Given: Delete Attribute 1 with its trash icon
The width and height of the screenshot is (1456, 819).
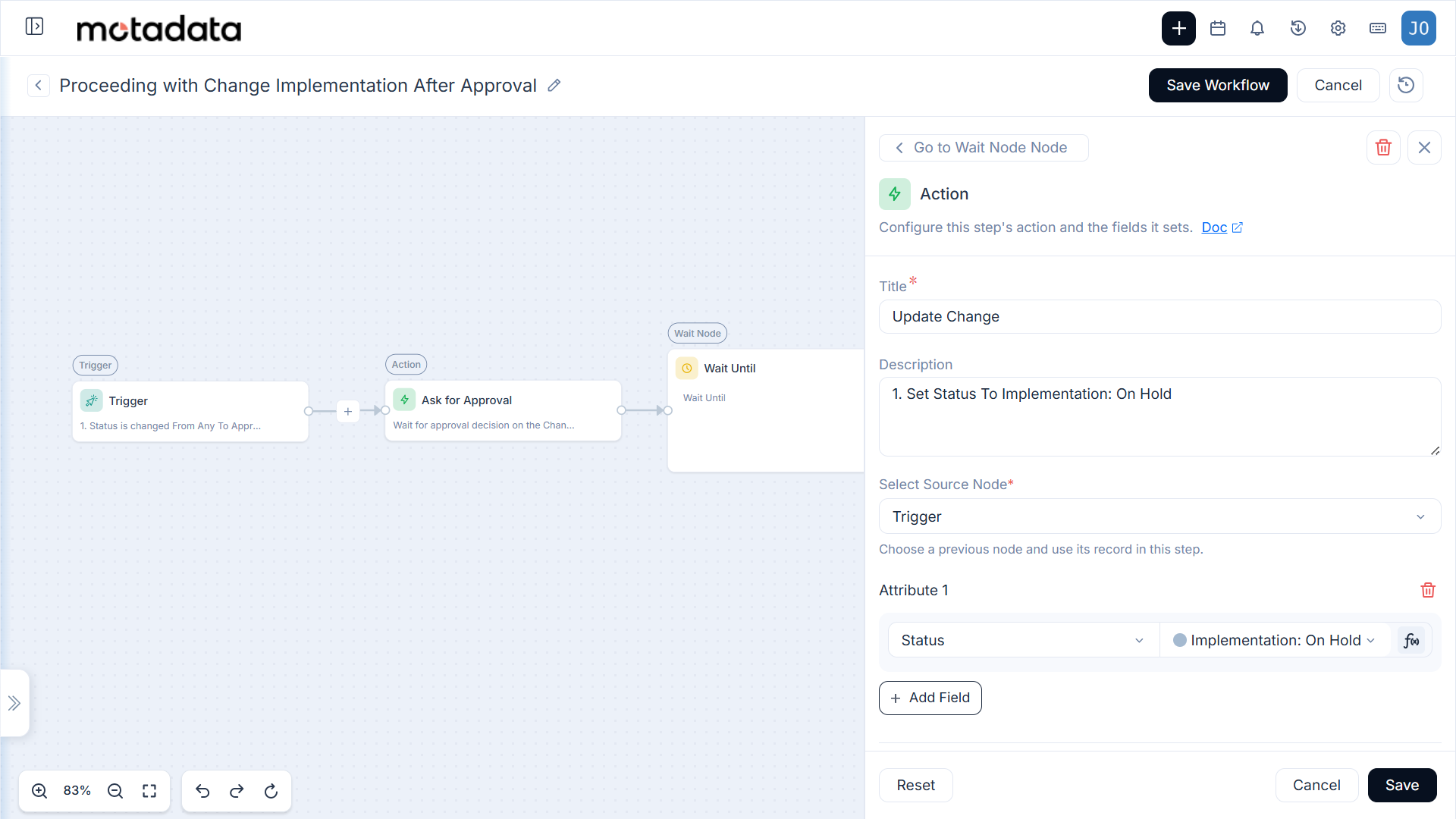Looking at the screenshot, I should tap(1428, 590).
